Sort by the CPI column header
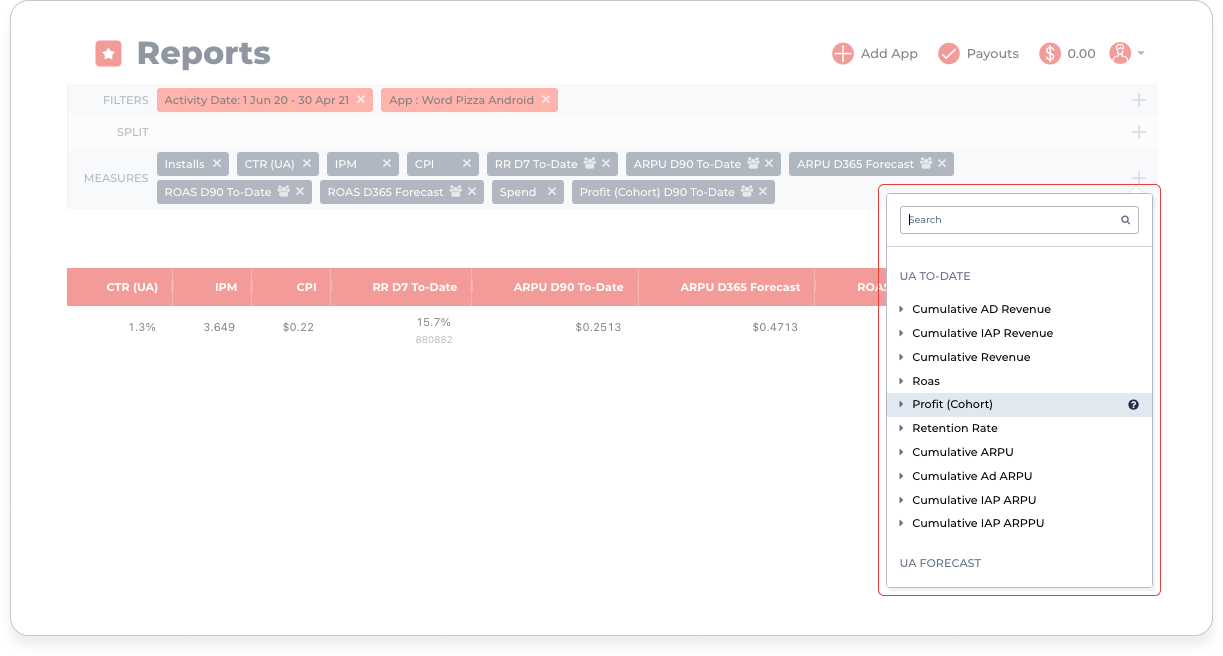1223x656 pixels. point(306,287)
